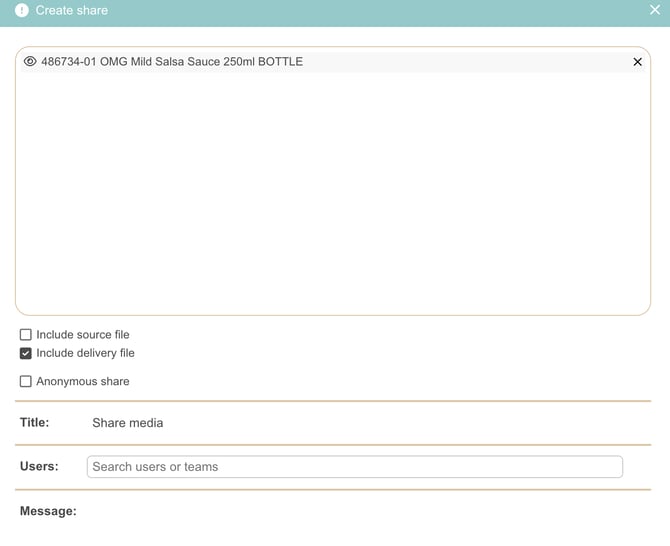This screenshot has height=546, width=670.
Task: Click the Message label
Action: 48,511
